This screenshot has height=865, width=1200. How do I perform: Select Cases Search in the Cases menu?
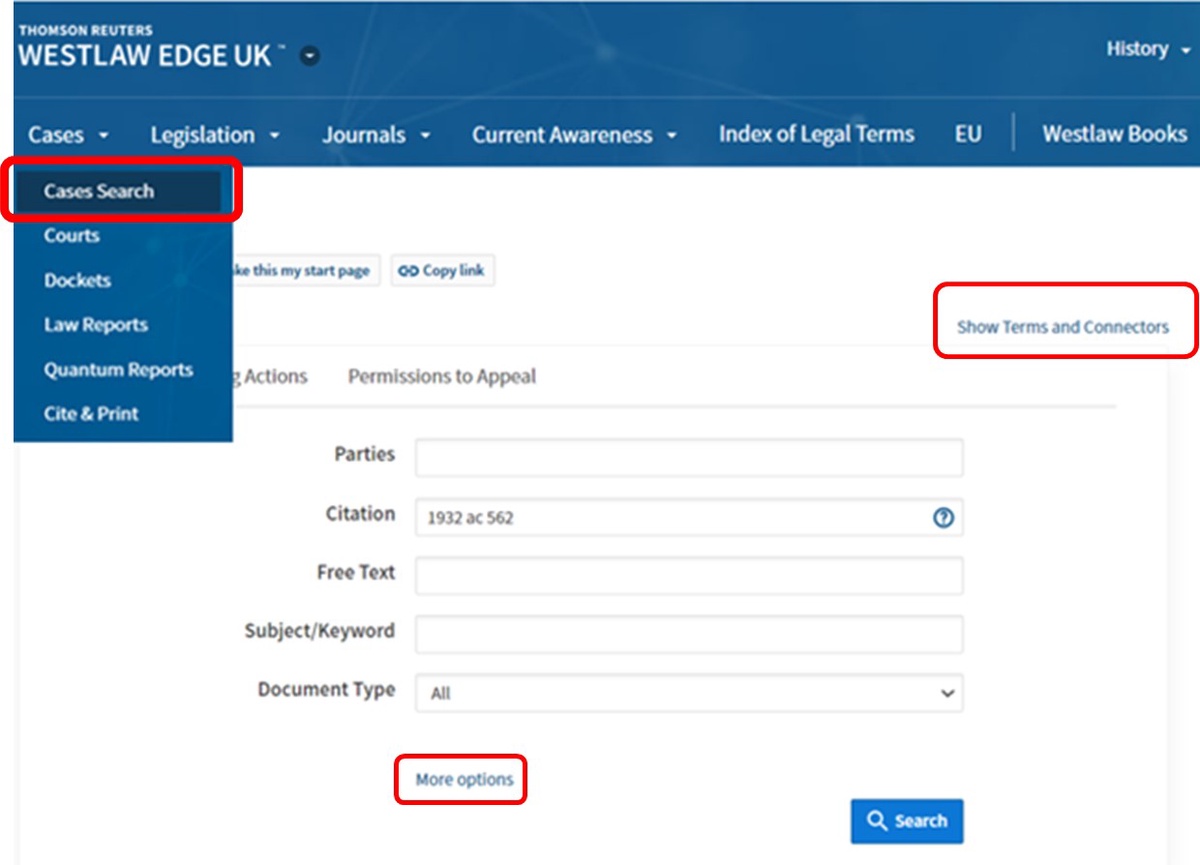tap(98, 191)
